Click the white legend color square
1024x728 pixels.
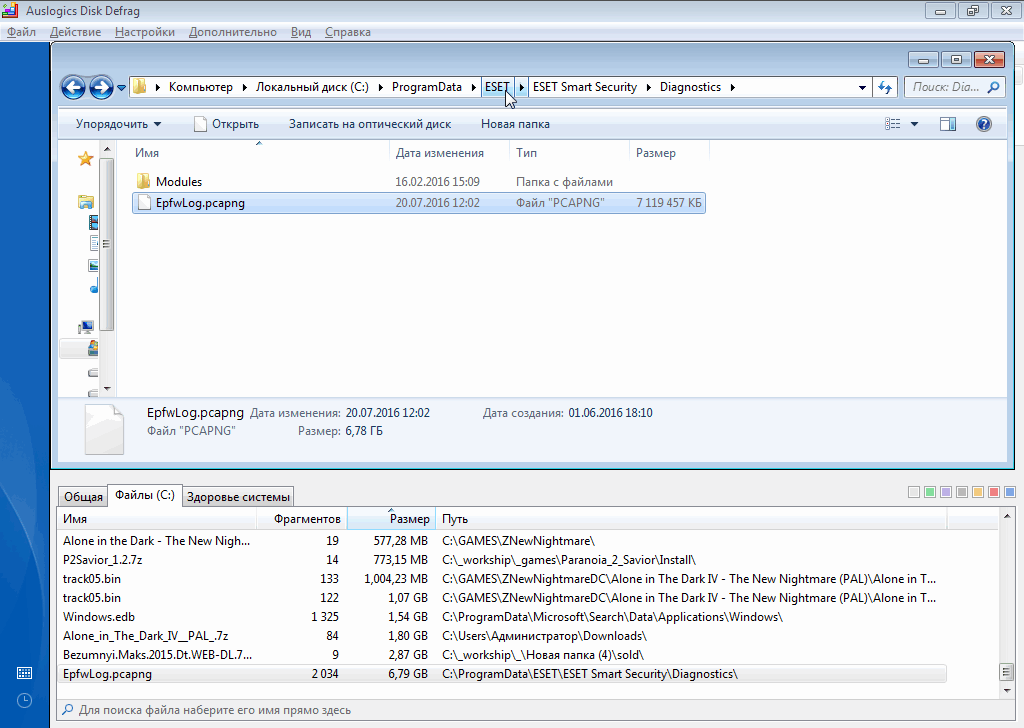[914, 492]
